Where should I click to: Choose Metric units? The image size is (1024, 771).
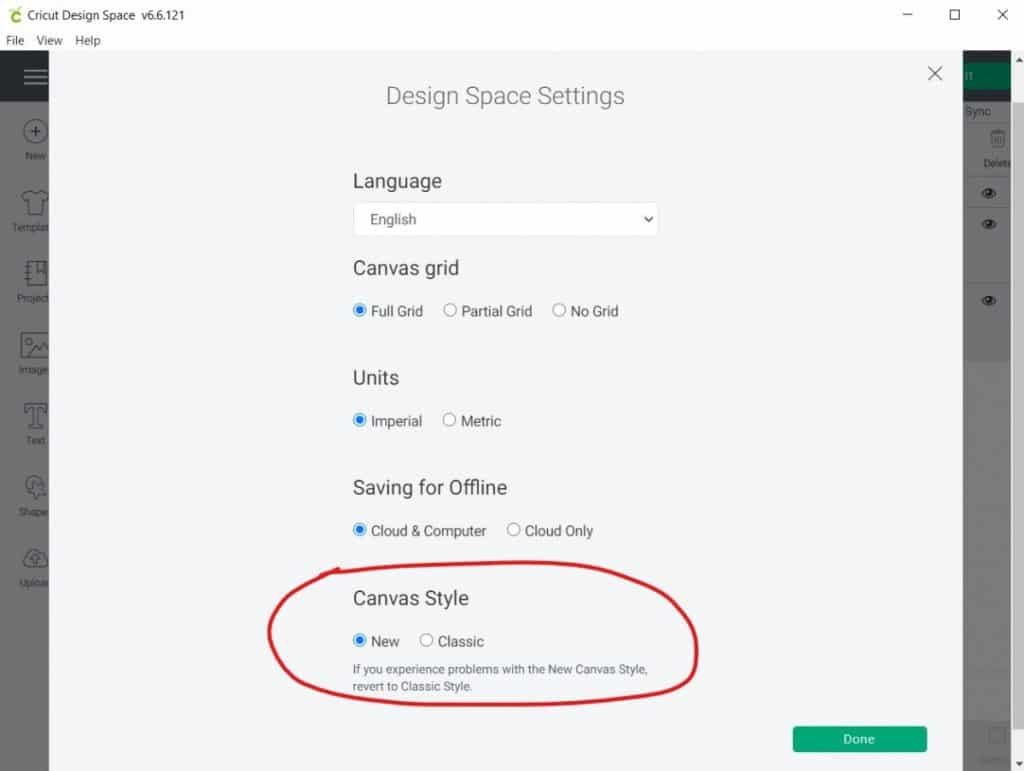point(449,420)
